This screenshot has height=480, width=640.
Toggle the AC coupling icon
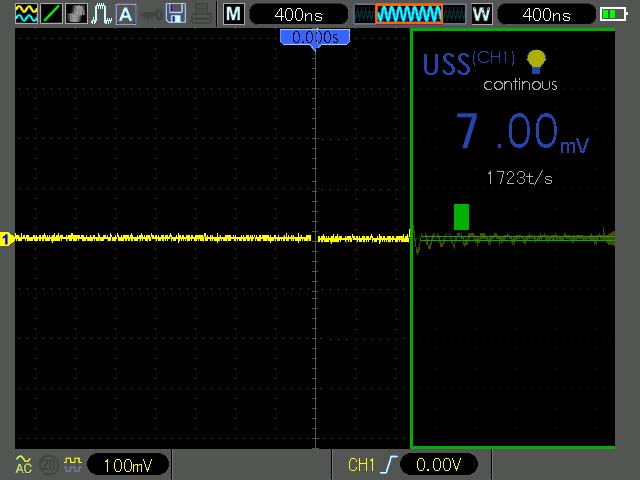tap(24, 464)
